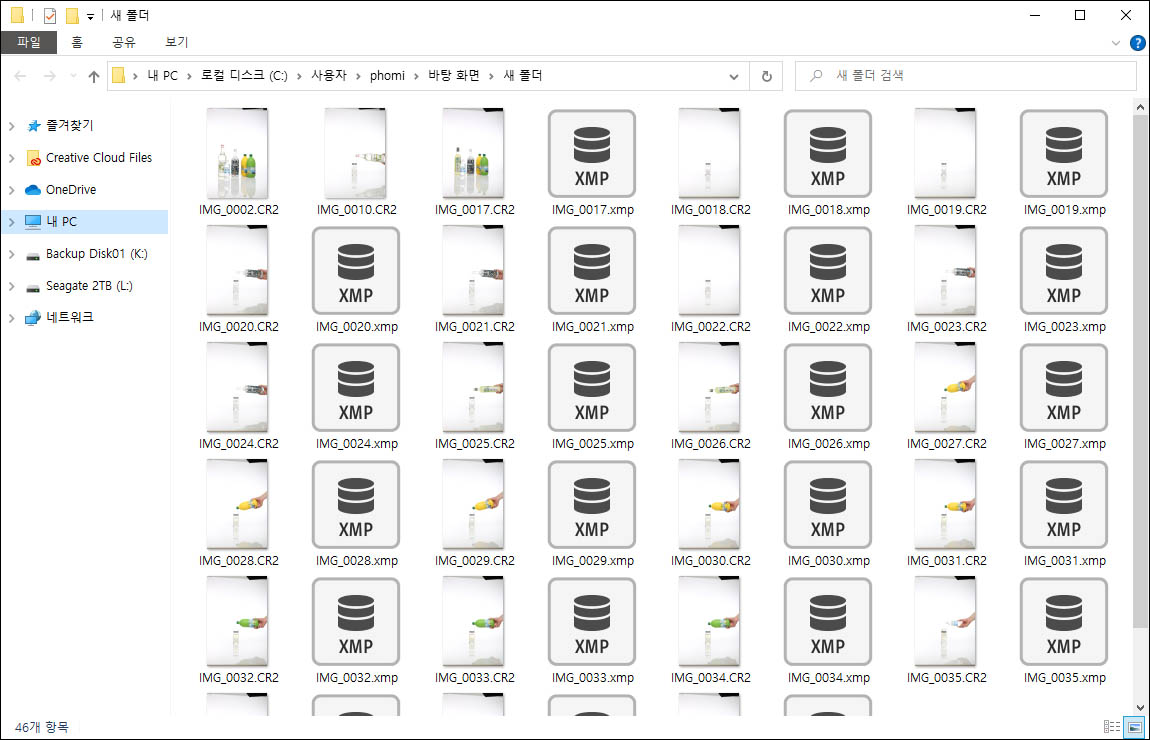The width and height of the screenshot is (1150, 740).
Task: Click the scrollbar down arrow
Action: click(1140, 708)
